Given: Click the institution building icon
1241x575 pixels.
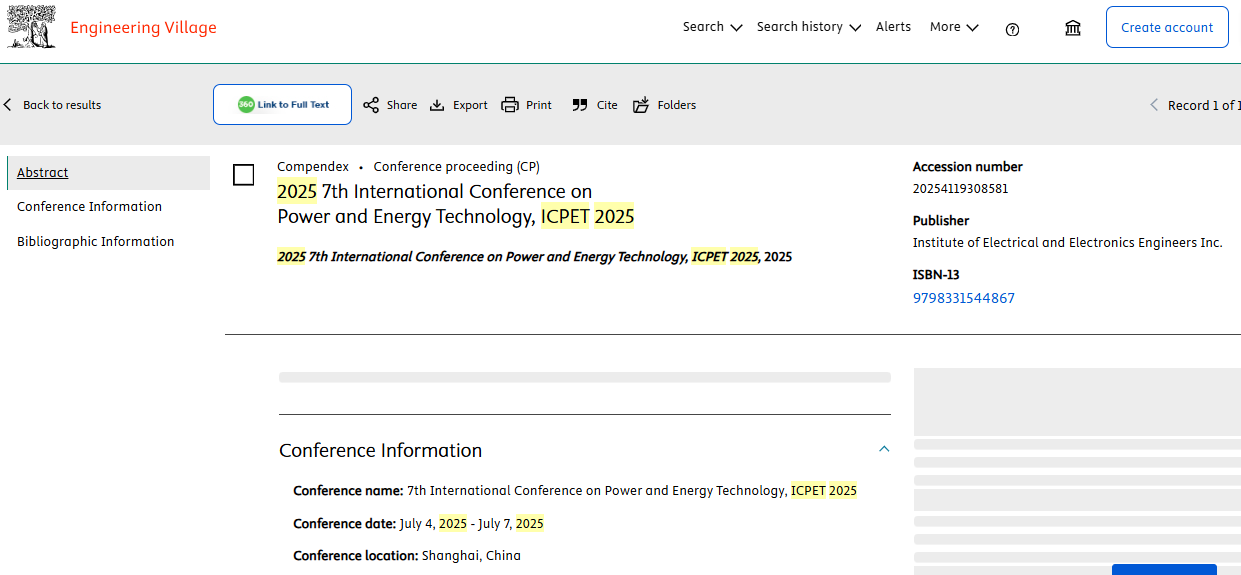Looking at the screenshot, I should tap(1073, 28).
